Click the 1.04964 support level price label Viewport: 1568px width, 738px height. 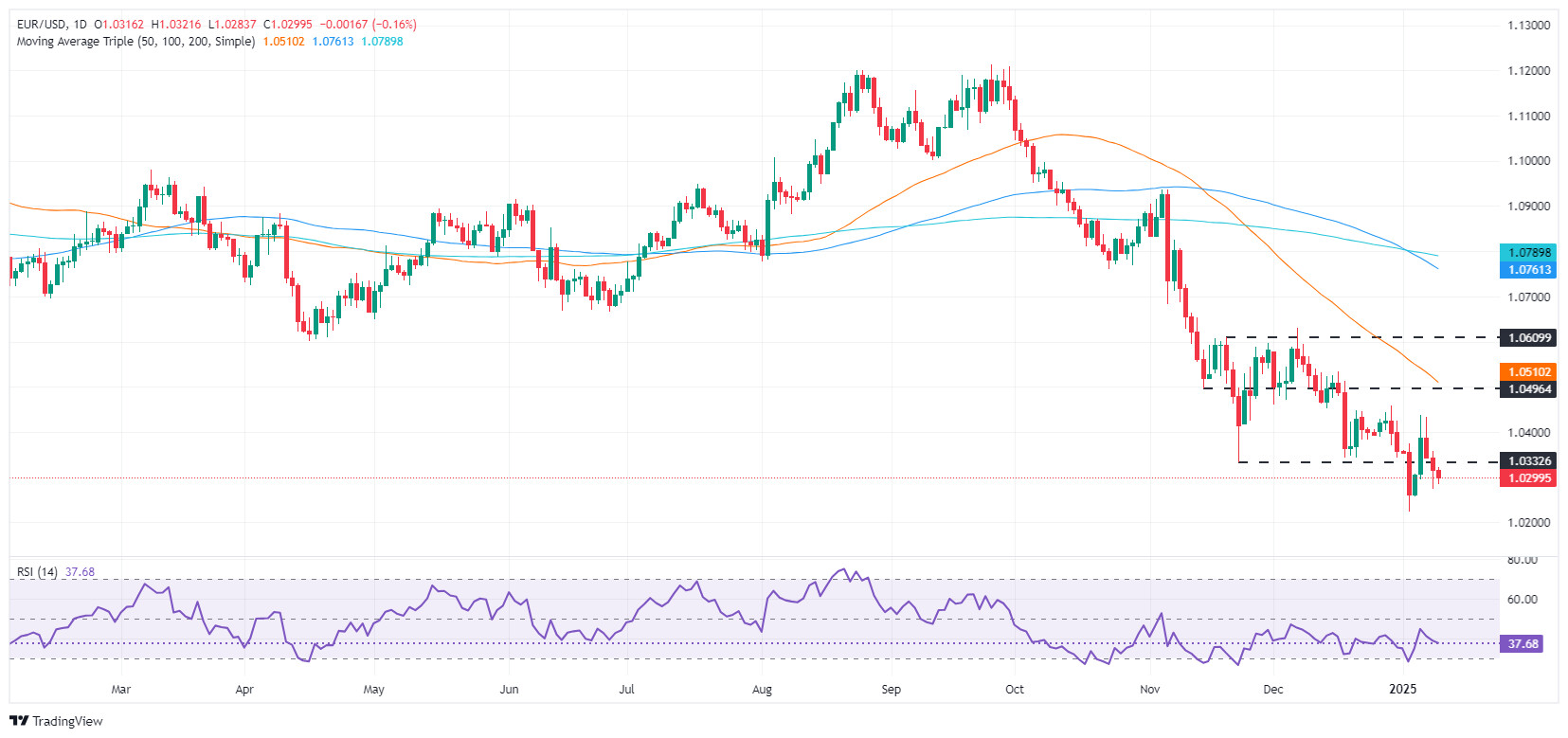(x=1528, y=388)
